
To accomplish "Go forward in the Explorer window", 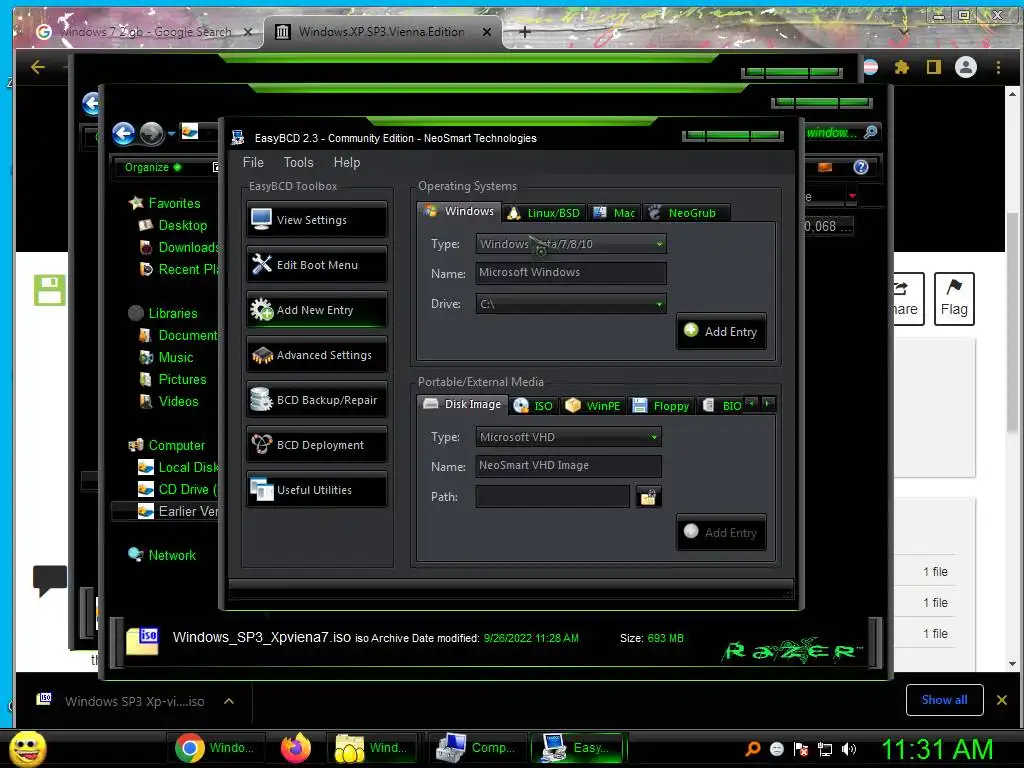I will click(152, 133).
